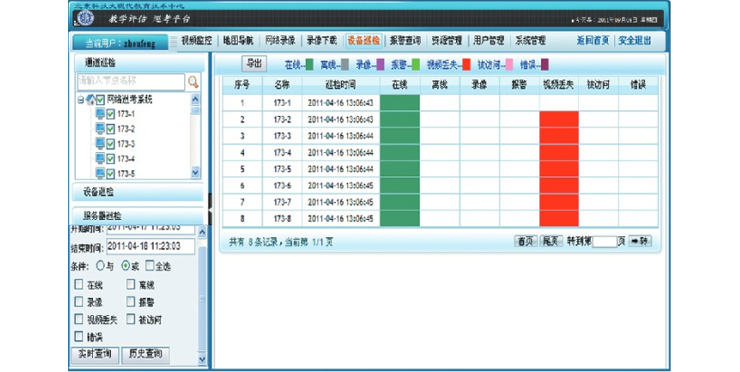The width and height of the screenshot is (740, 372).
Task: Expand the 服务器巡检 accordion panel
Action: click(x=138, y=216)
